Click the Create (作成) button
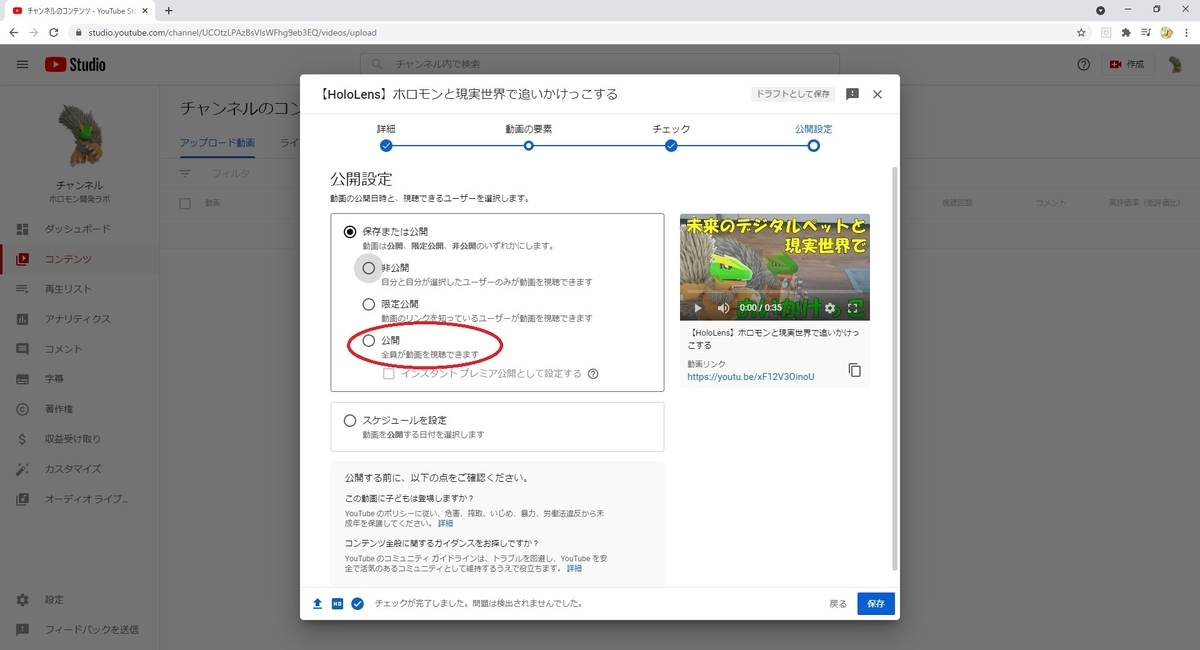This screenshot has height=650, width=1200. tap(1127, 64)
